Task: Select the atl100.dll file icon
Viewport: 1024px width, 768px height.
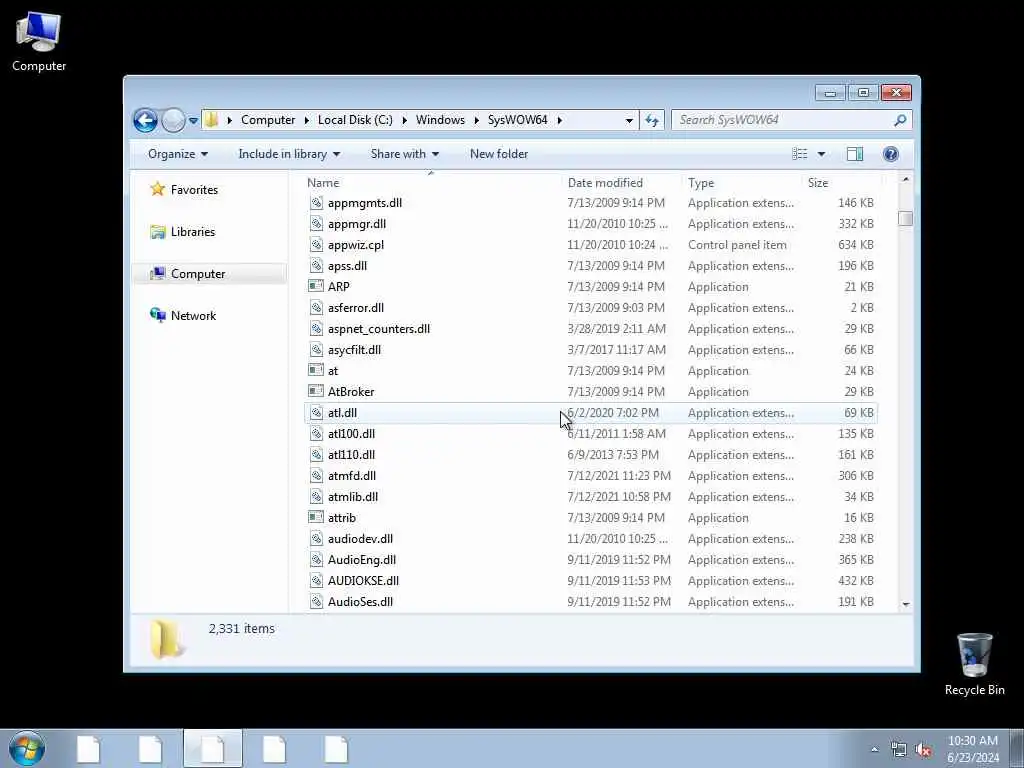Action: pyautogui.click(x=316, y=434)
